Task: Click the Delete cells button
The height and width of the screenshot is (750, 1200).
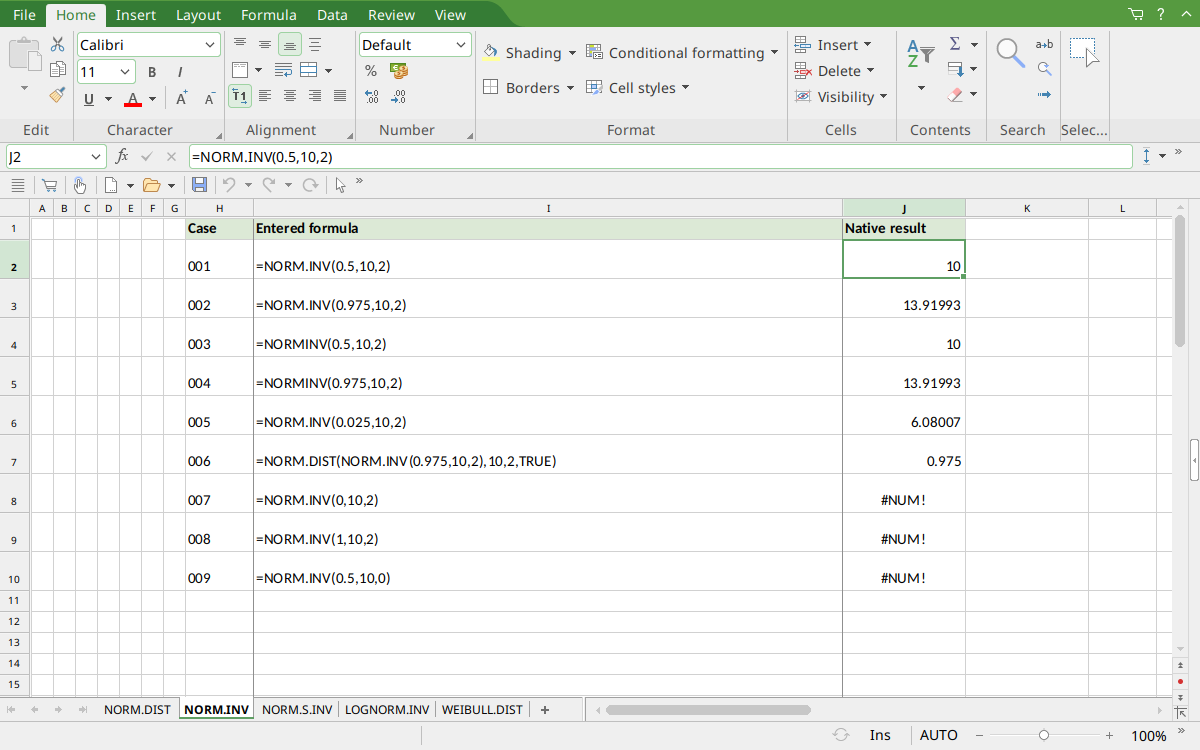Action: click(x=835, y=71)
